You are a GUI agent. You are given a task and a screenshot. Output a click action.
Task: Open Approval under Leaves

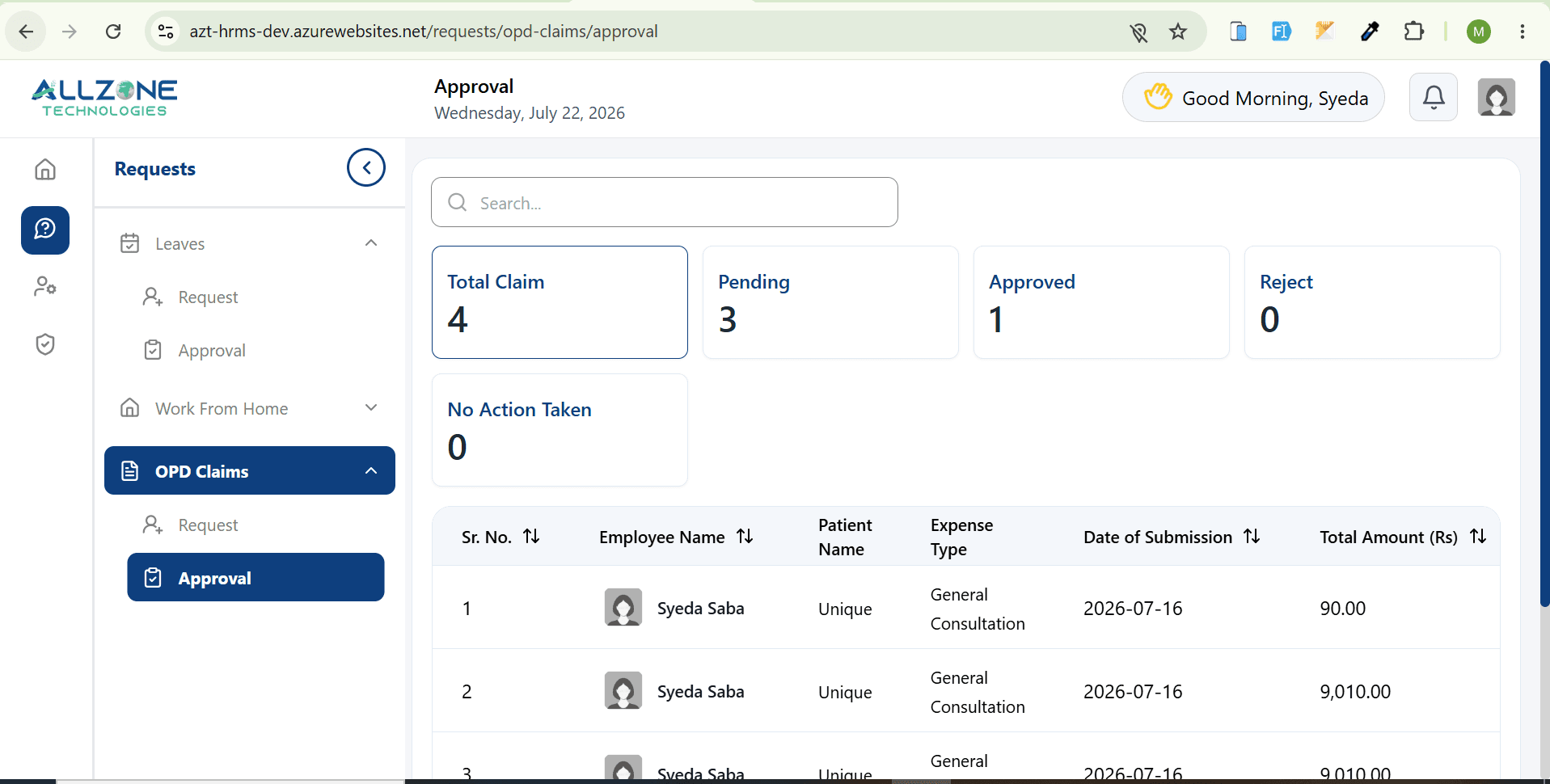[212, 351]
